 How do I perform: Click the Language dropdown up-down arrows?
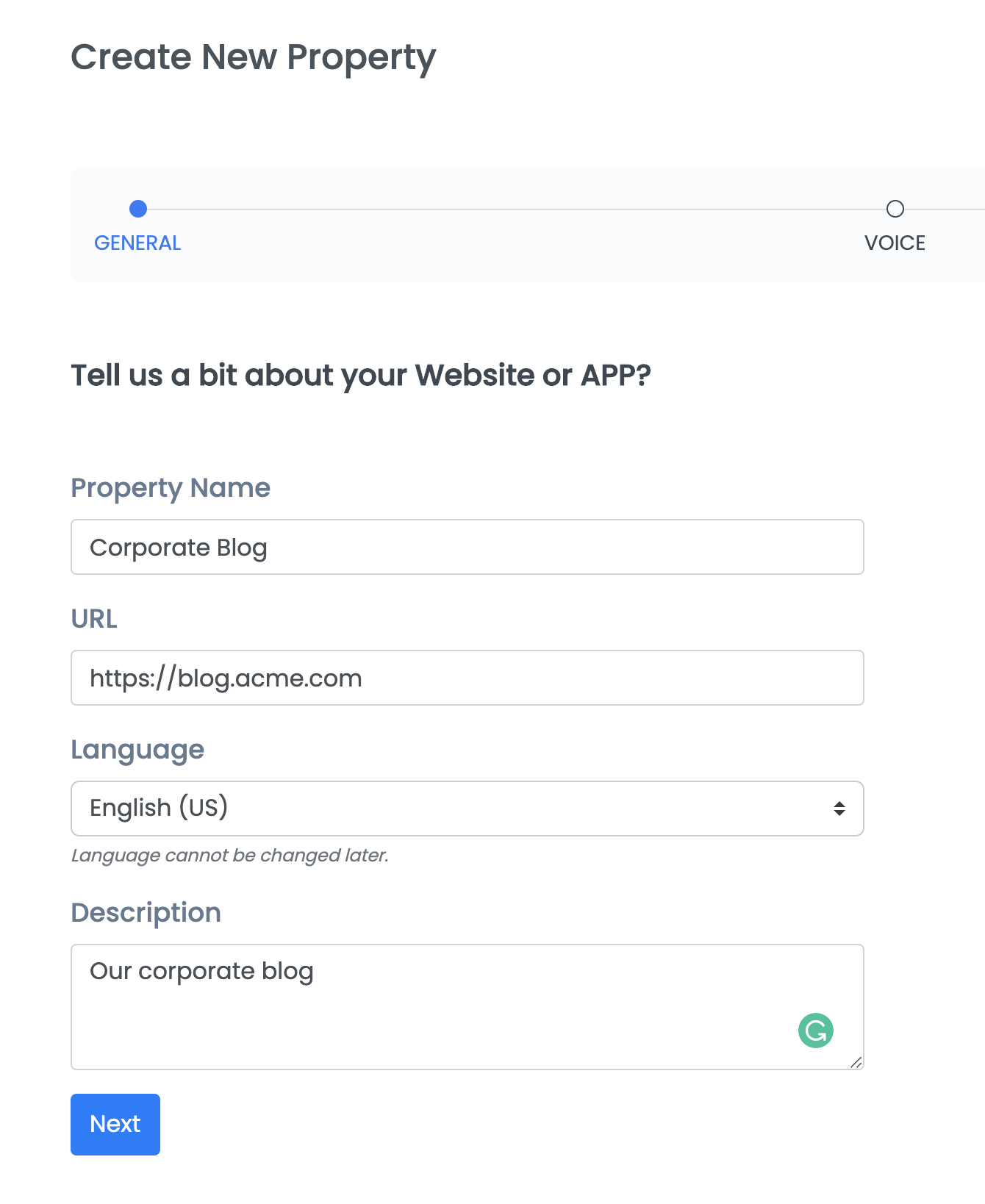839,809
